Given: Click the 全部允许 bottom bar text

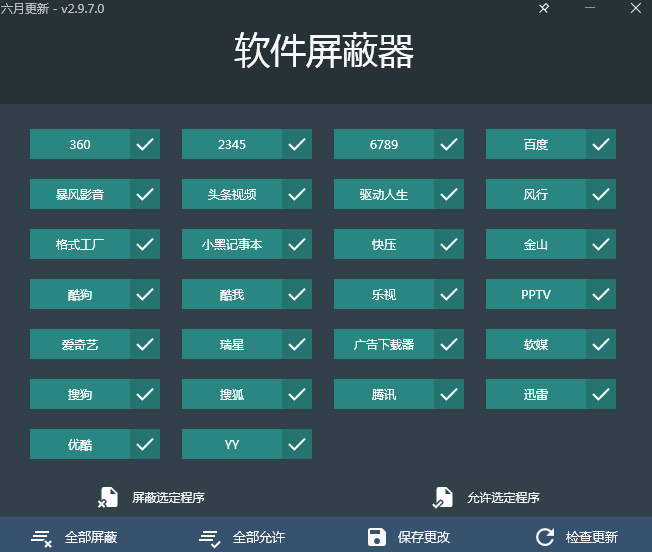Looking at the screenshot, I should pos(259,537).
